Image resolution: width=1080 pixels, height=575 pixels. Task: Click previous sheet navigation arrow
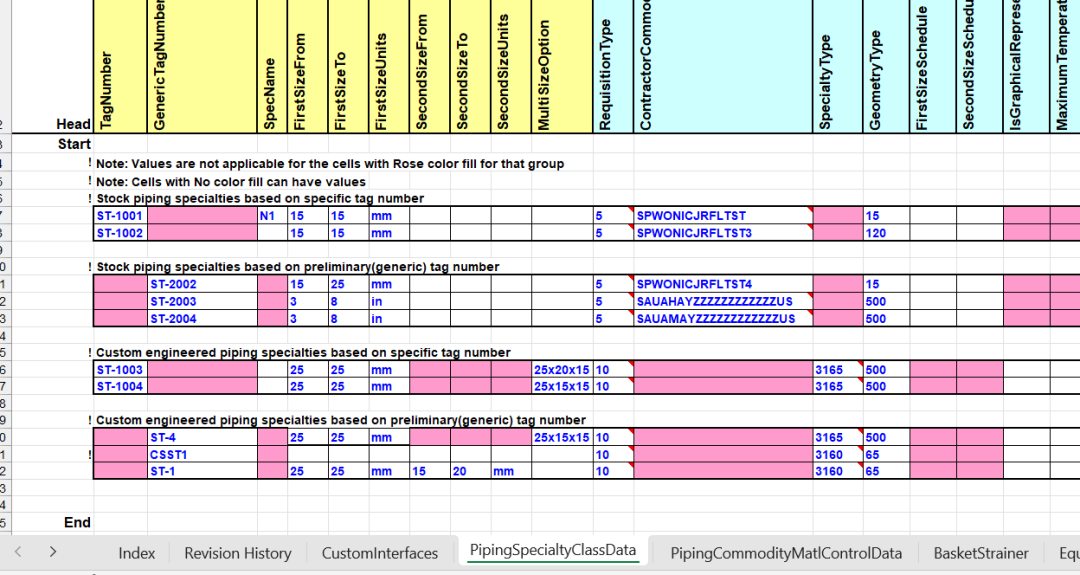(x=19, y=552)
